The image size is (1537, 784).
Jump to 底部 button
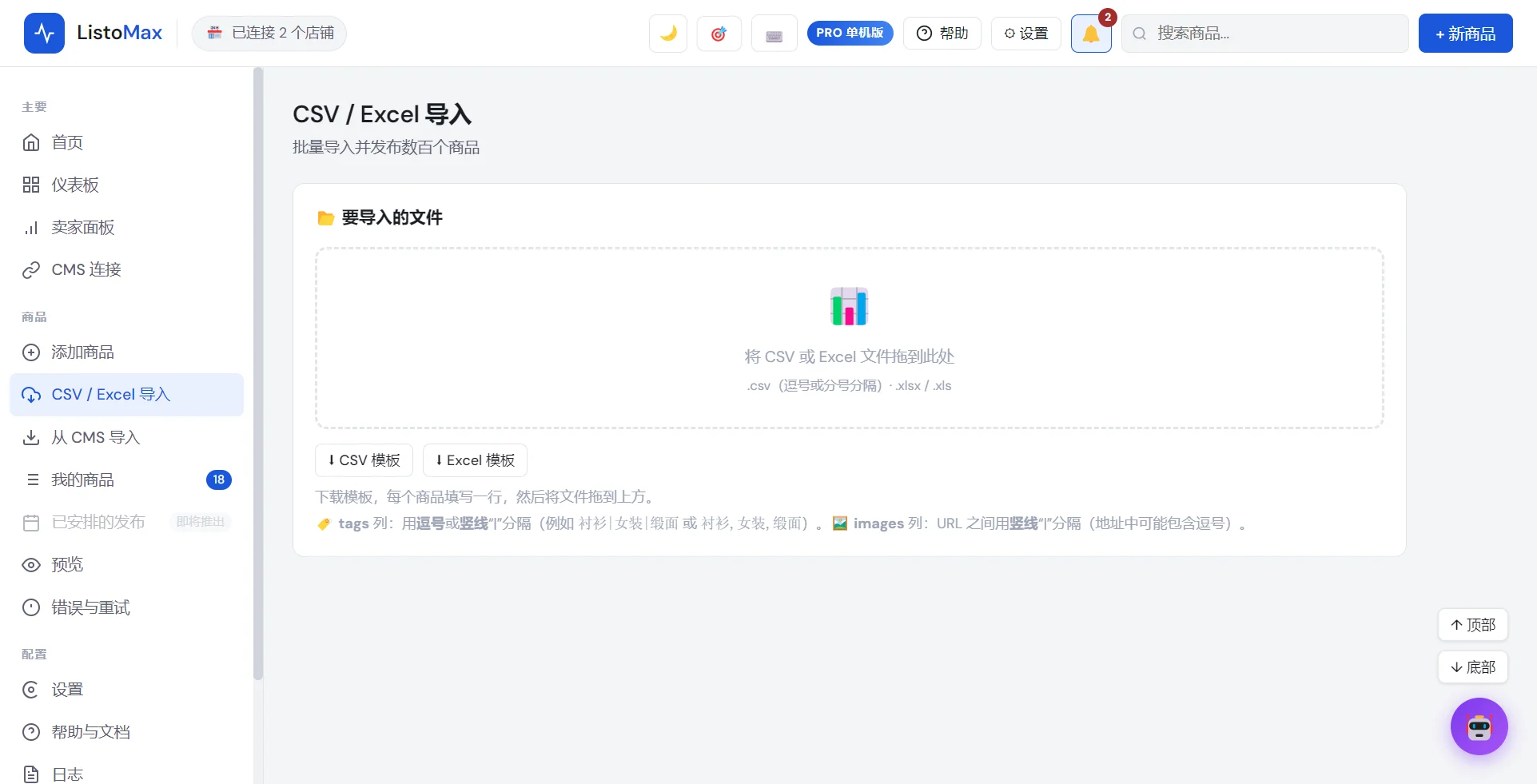(x=1473, y=667)
